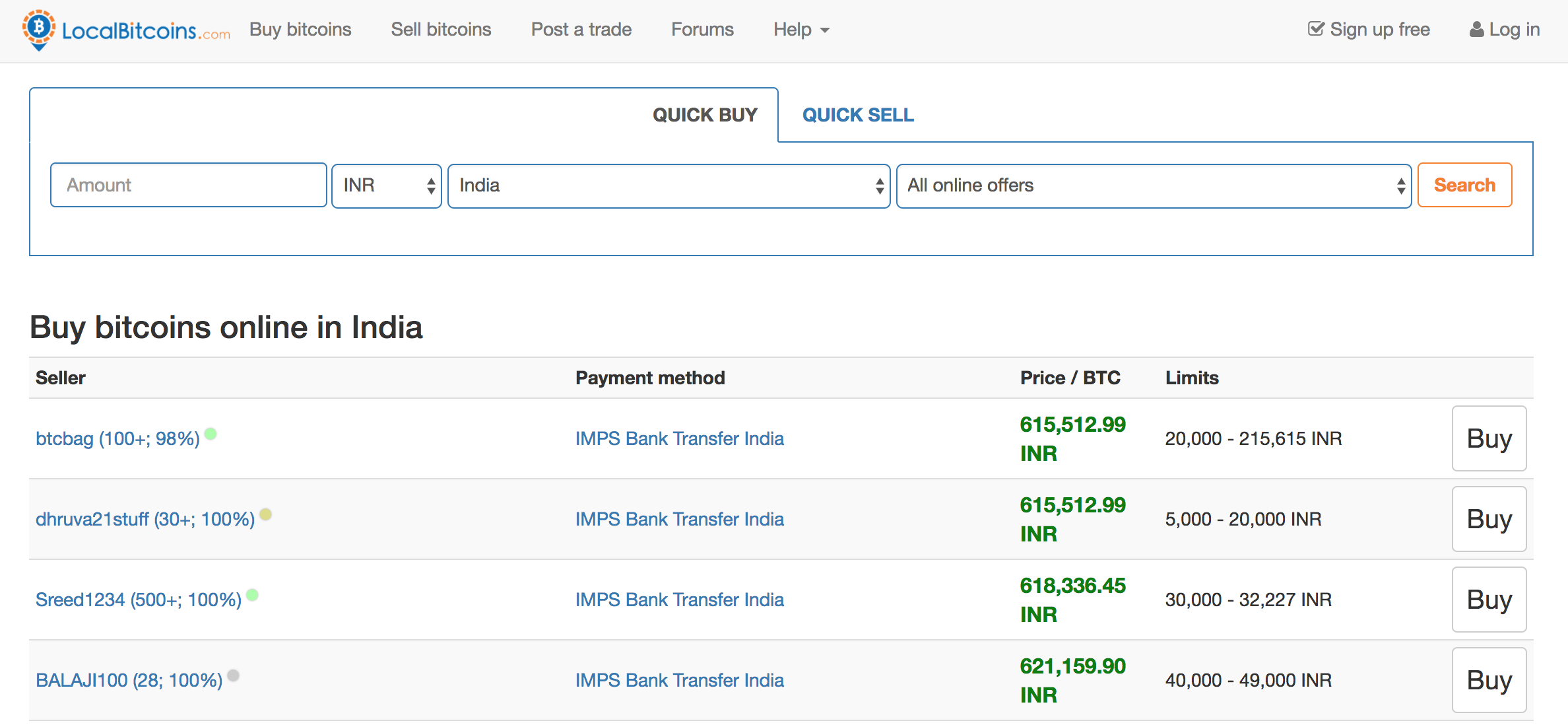Open the All online offers dropdown
This screenshot has height=725, width=1568.
tap(1154, 186)
